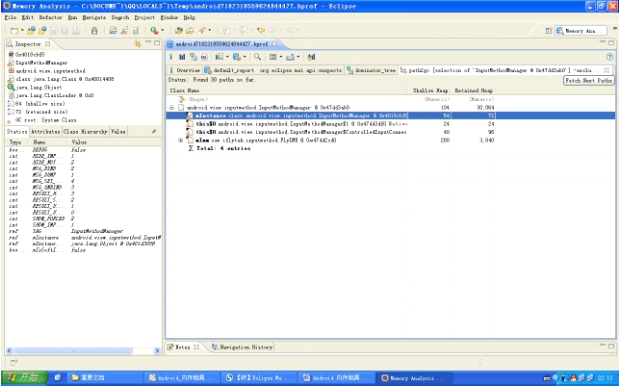Viewport: 619px width, 386px height.
Task: Switch to the dominator_tree tab
Action: (371, 70)
